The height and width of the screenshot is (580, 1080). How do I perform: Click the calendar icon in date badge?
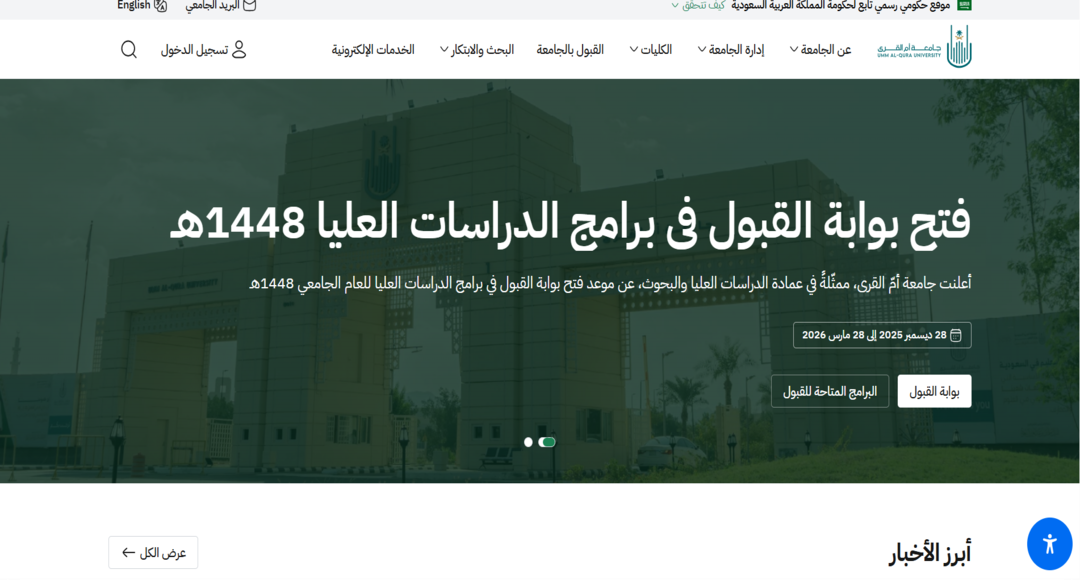tap(956, 335)
